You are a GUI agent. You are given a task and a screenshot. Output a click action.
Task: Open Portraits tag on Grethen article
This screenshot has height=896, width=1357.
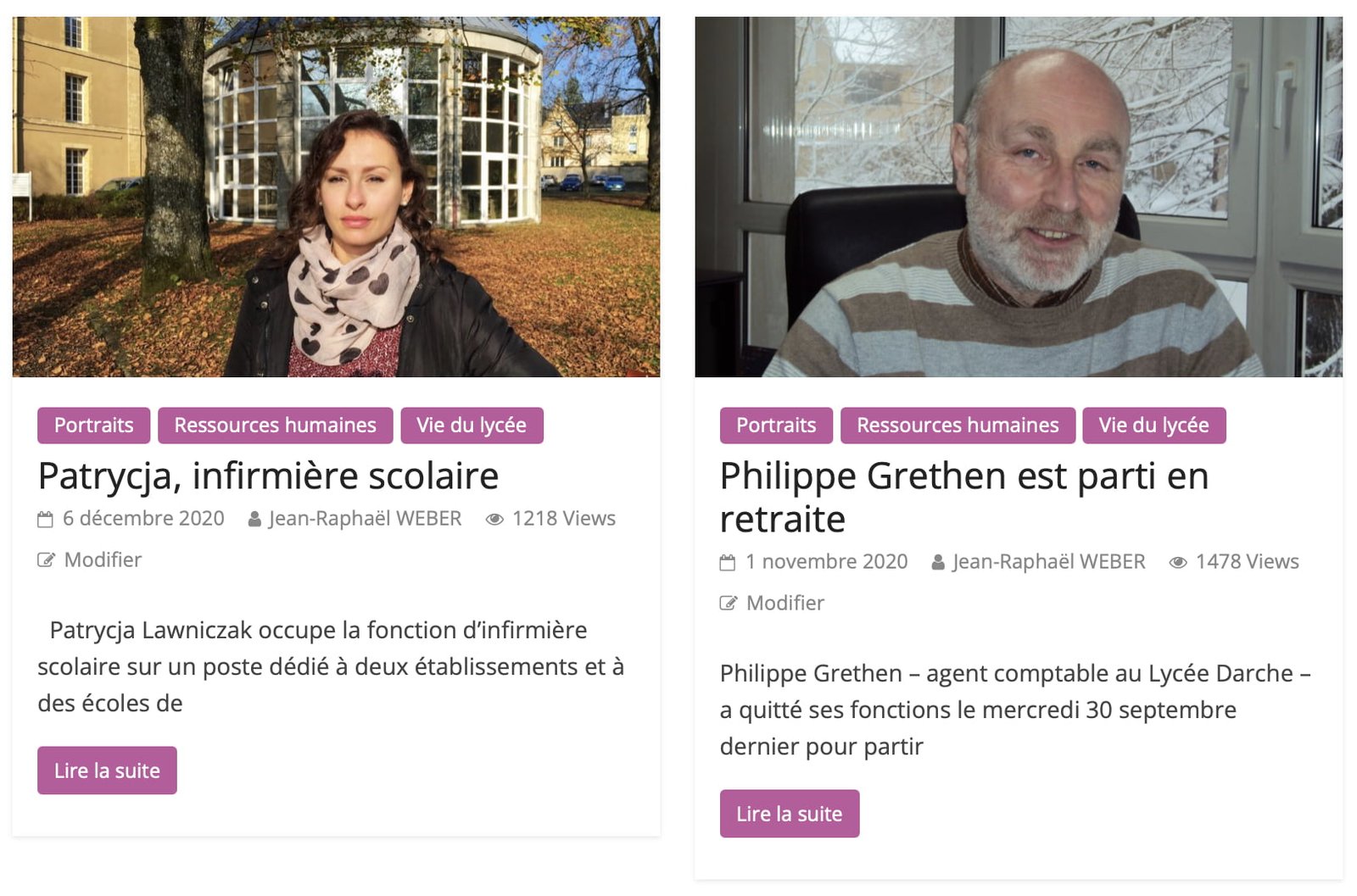click(x=776, y=426)
